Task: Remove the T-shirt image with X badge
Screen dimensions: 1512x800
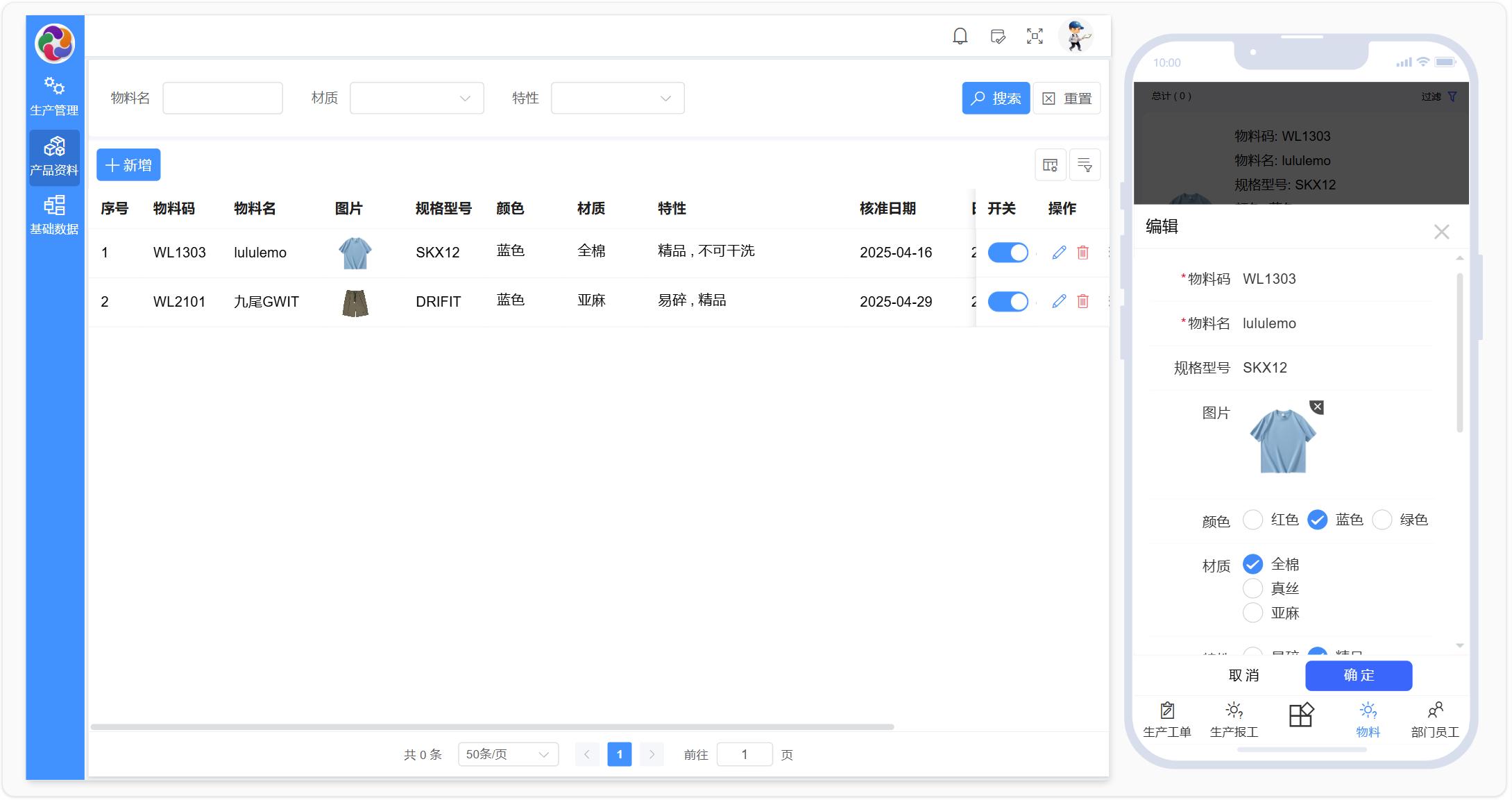Action: click(x=1316, y=407)
